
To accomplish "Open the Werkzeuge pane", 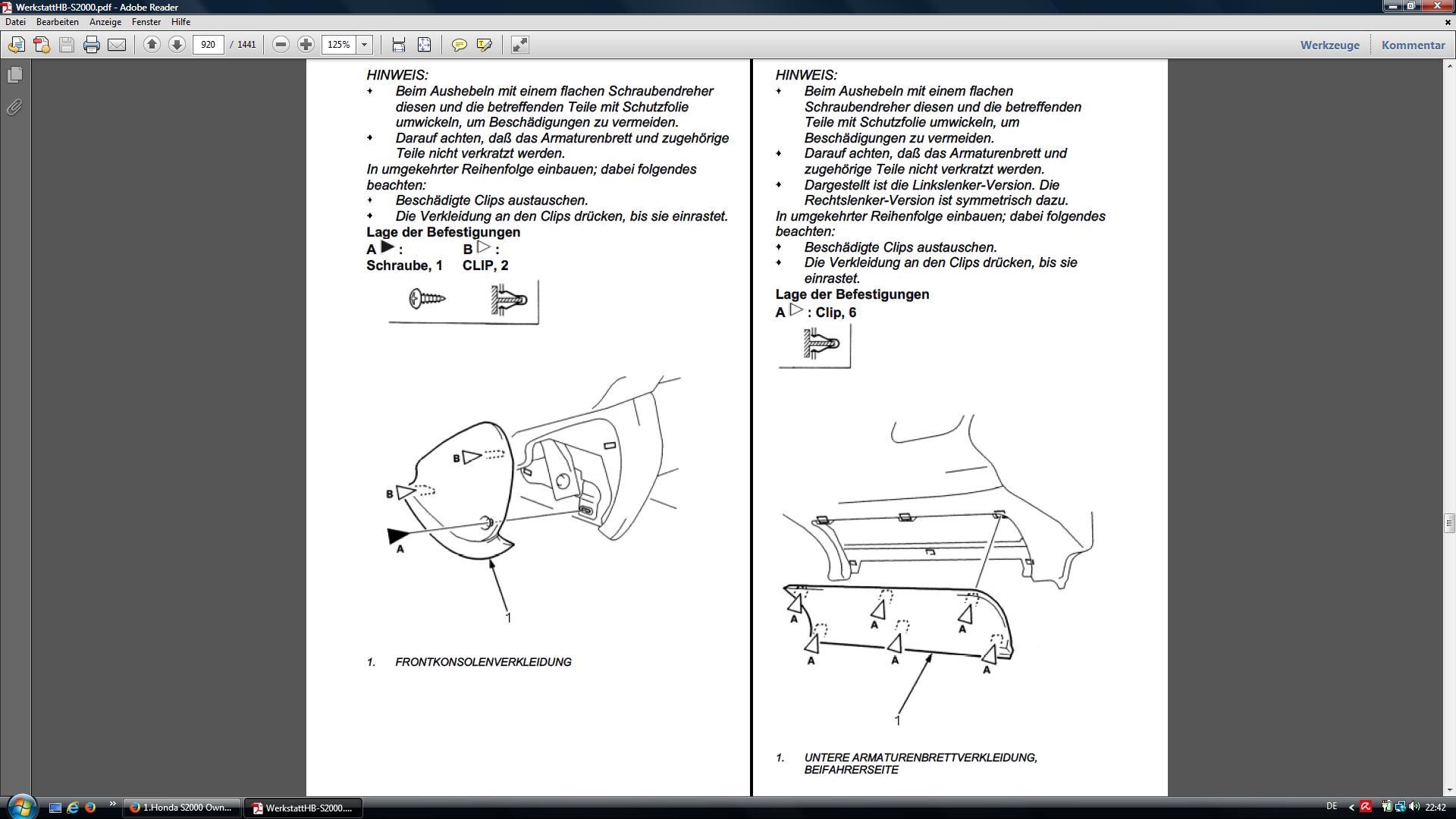I will (x=1329, y=45).
